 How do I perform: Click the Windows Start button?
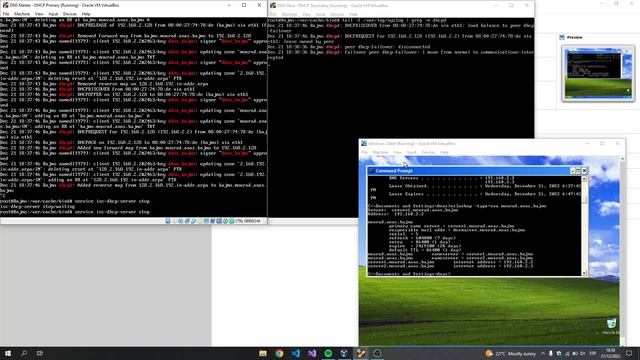(x=8, y=353)
